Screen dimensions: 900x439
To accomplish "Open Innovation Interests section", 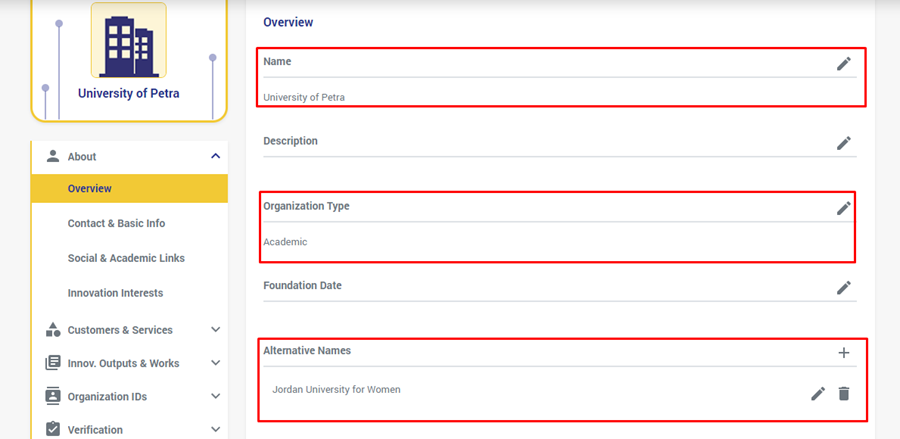I will tap(115, 293).
